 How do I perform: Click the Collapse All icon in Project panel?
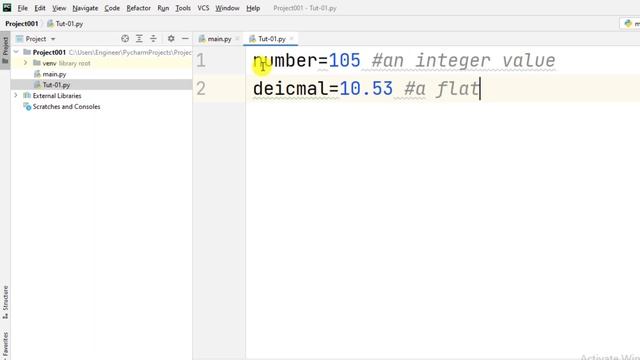tap(153, 38)
